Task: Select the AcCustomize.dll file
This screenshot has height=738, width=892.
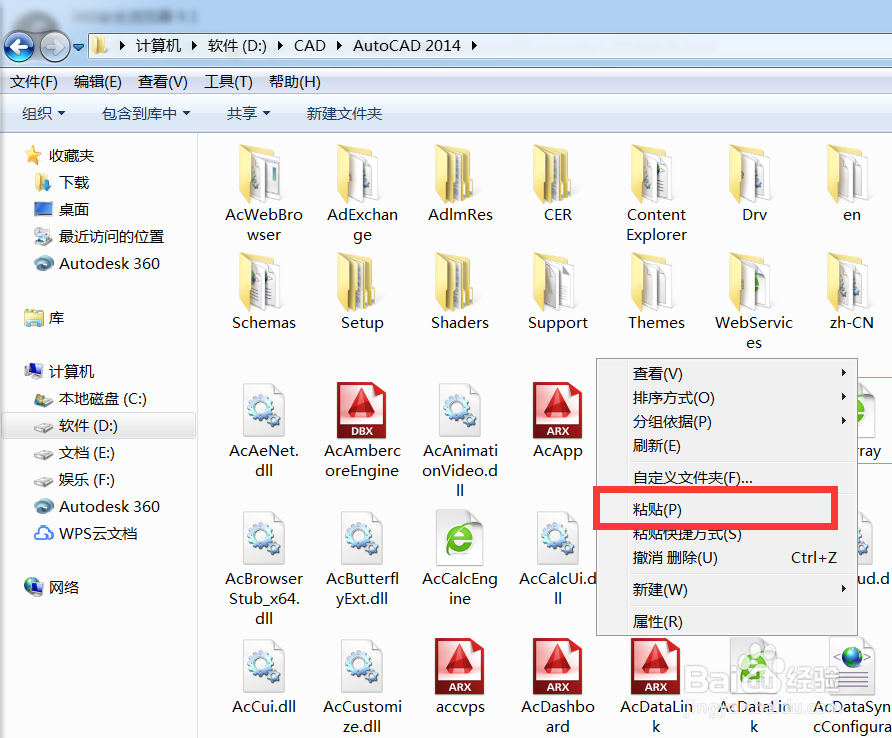Action: pyautogui.click(x=362, y=686)
